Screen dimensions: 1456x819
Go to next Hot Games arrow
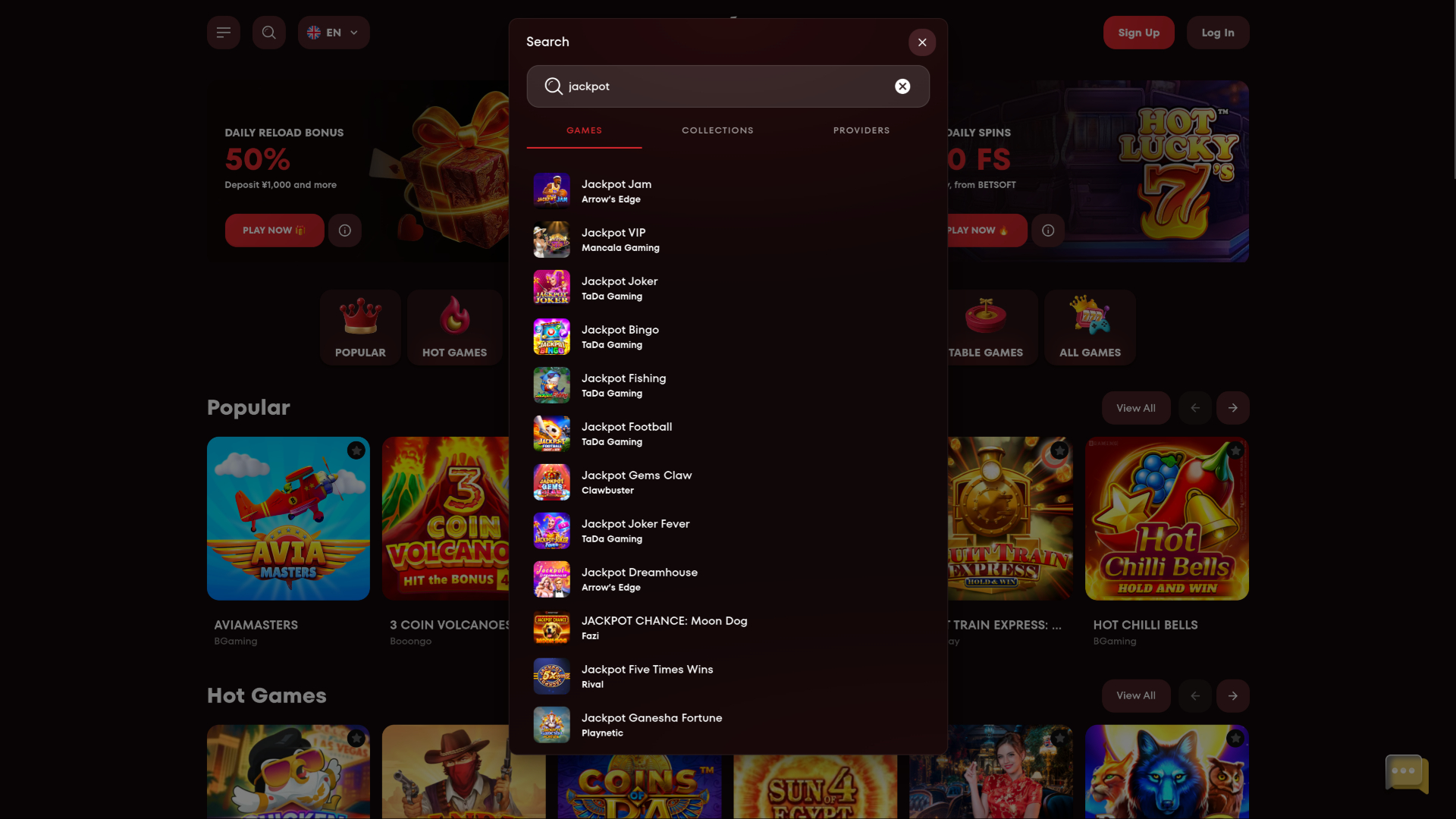1233,695
